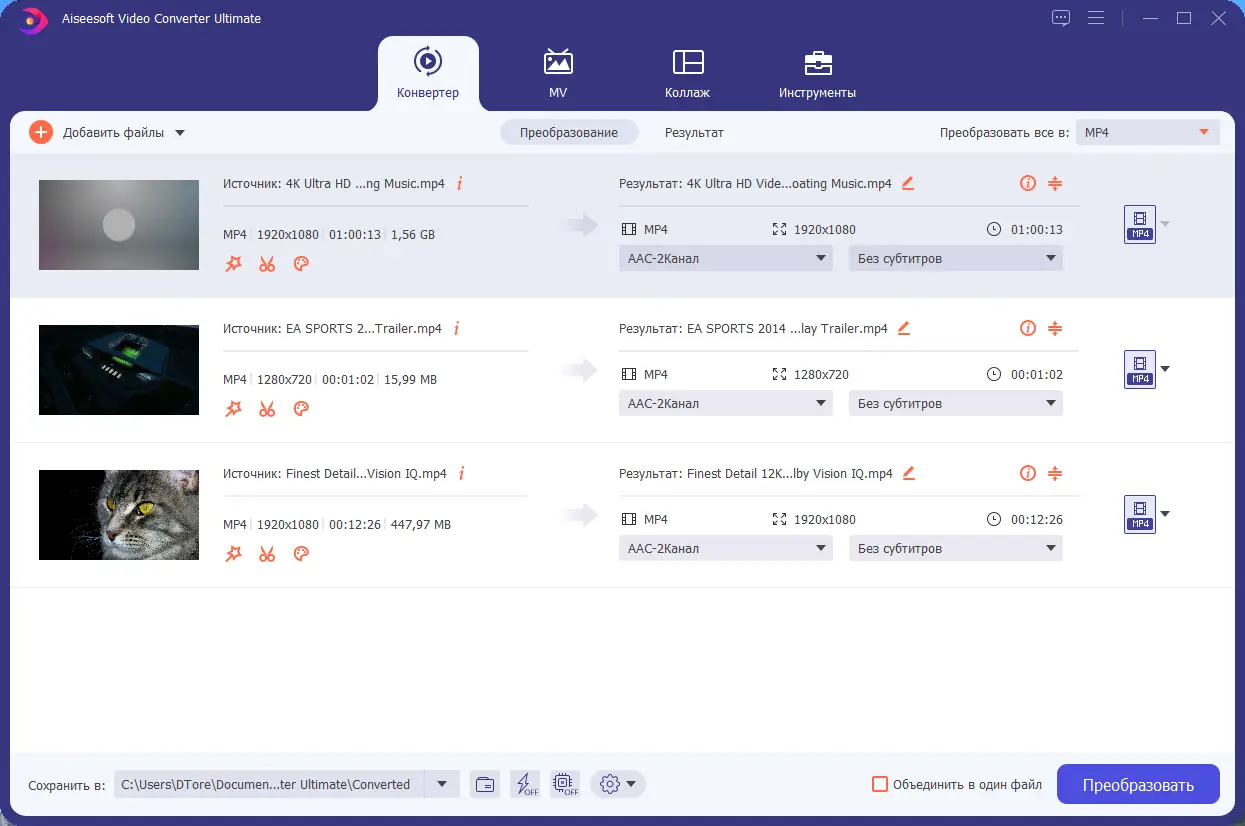Open the subtitle dropdown for EA SPORTS
The height and width of the screenshot is (826, 1245).
coord(956,403)
